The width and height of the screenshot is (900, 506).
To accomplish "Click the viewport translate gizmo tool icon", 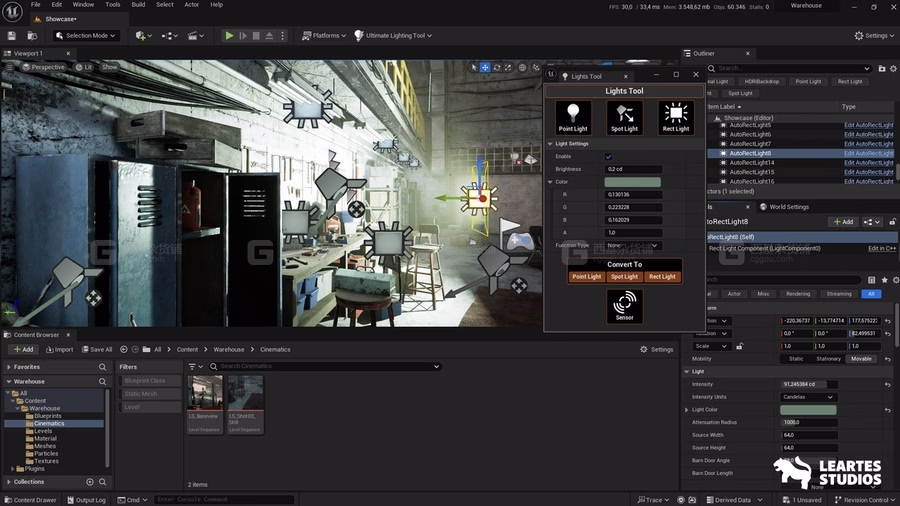I will point(485,67).
